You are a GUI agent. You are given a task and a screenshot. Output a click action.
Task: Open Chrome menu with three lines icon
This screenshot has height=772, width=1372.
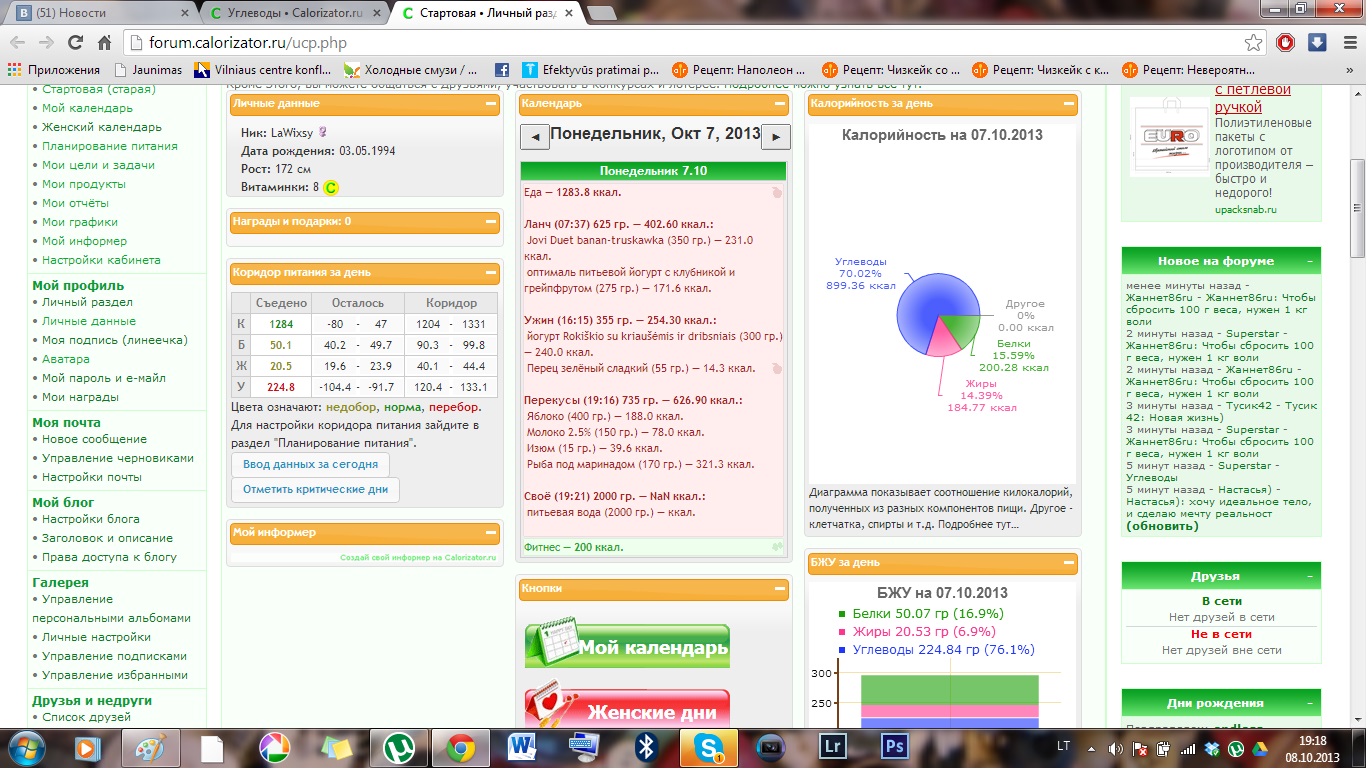pos(1349,42)
